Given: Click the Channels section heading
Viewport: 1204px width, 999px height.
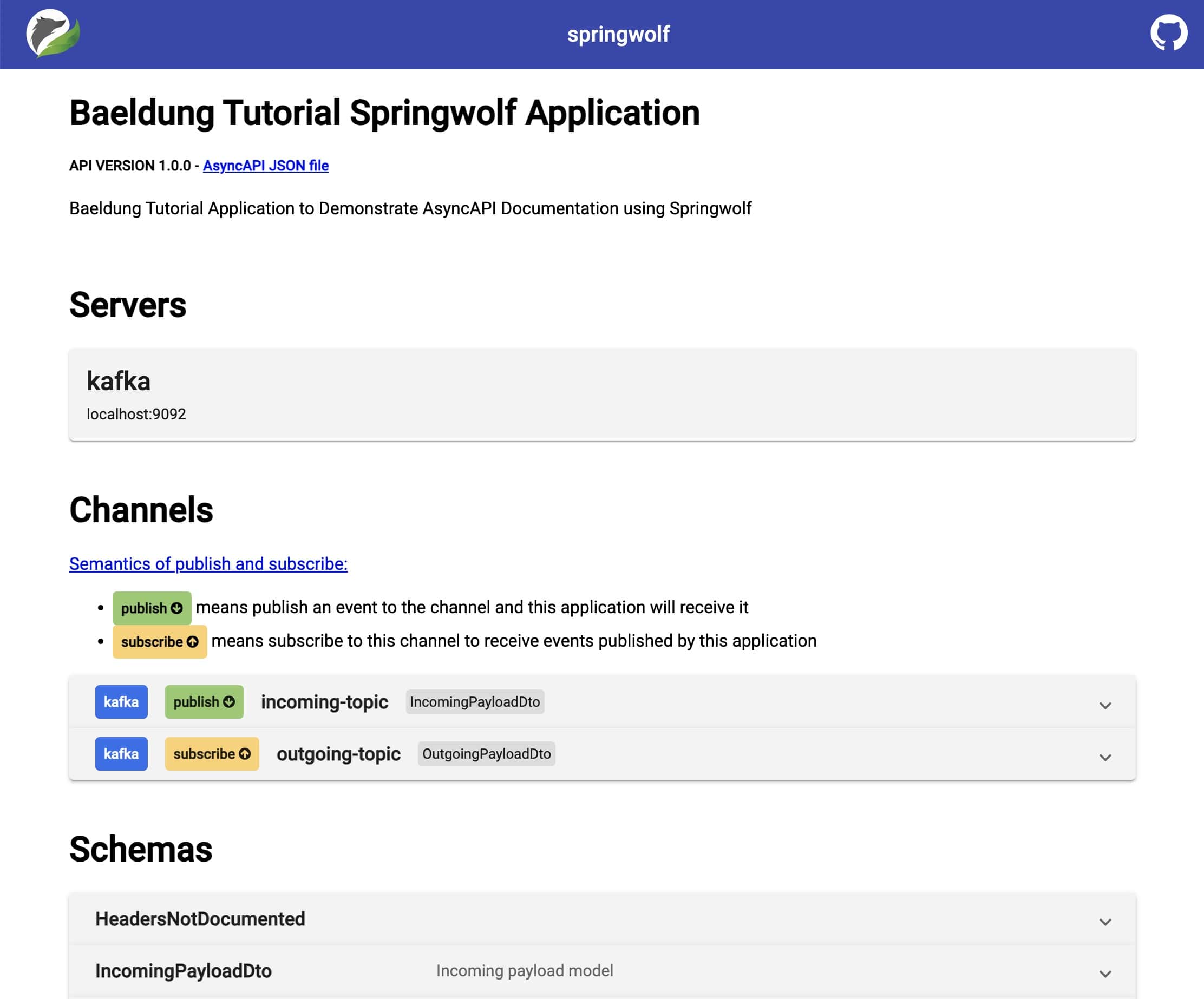Looking at the screenshot, I should coord(141,510).
